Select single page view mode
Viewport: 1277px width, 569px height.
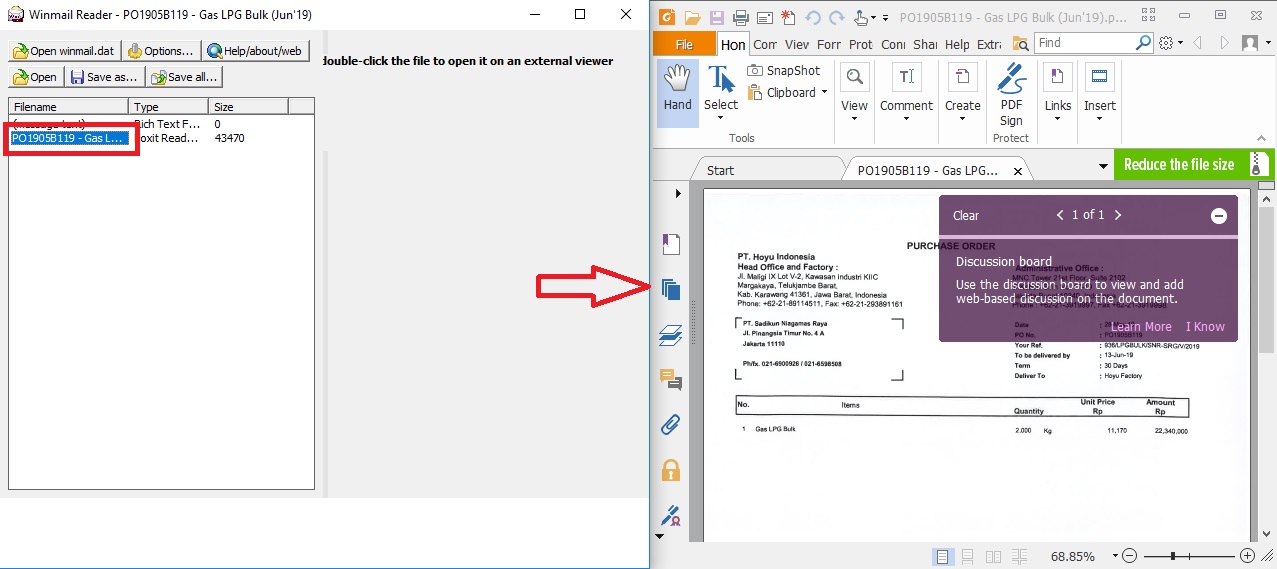pyautogui.click(x=942, y=556)
